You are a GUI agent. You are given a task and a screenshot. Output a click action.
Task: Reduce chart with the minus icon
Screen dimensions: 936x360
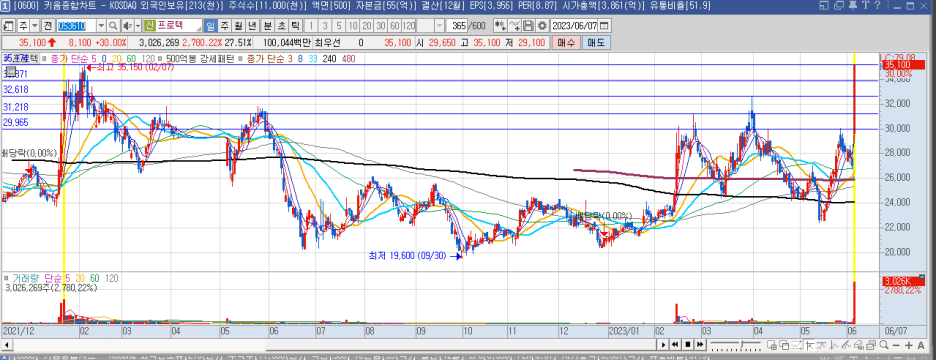coord(896,345)
